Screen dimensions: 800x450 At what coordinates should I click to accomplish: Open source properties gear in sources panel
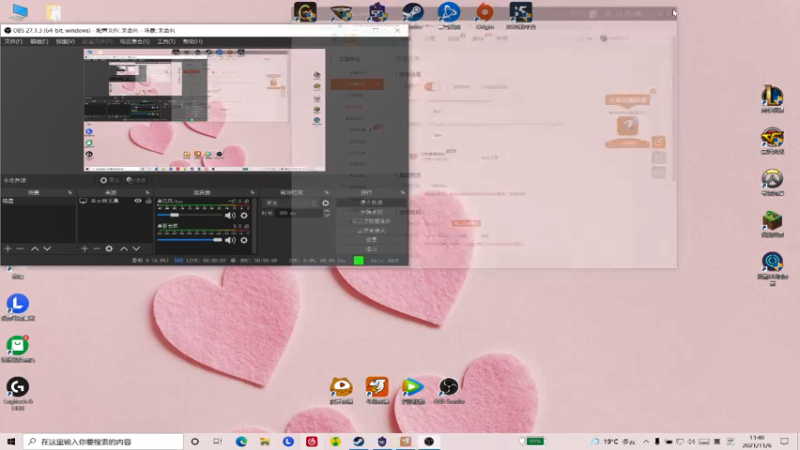click(109, 248)
